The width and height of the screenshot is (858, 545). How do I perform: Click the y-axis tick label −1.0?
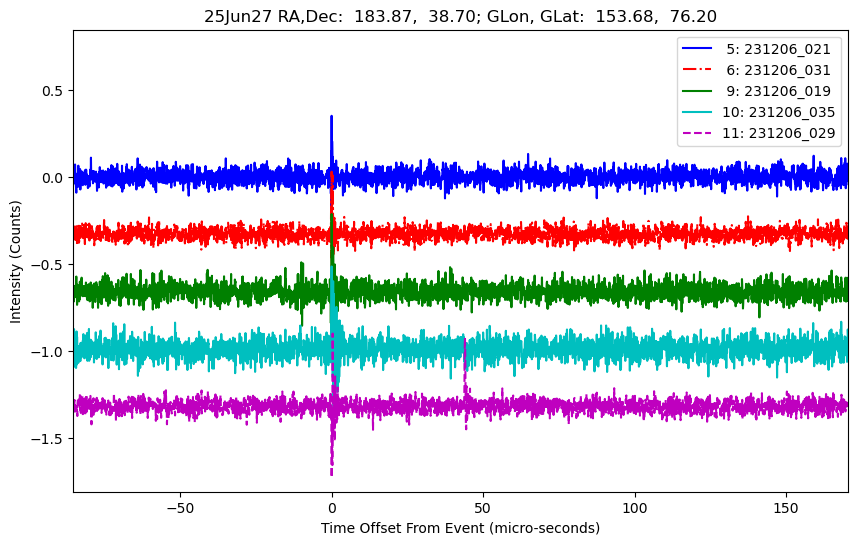48,352
